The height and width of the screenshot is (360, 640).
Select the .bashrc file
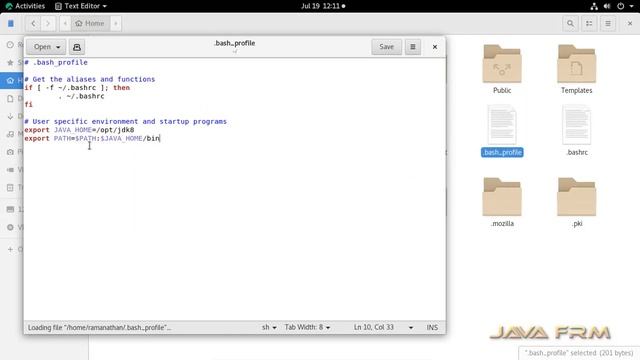pos(576,131)
